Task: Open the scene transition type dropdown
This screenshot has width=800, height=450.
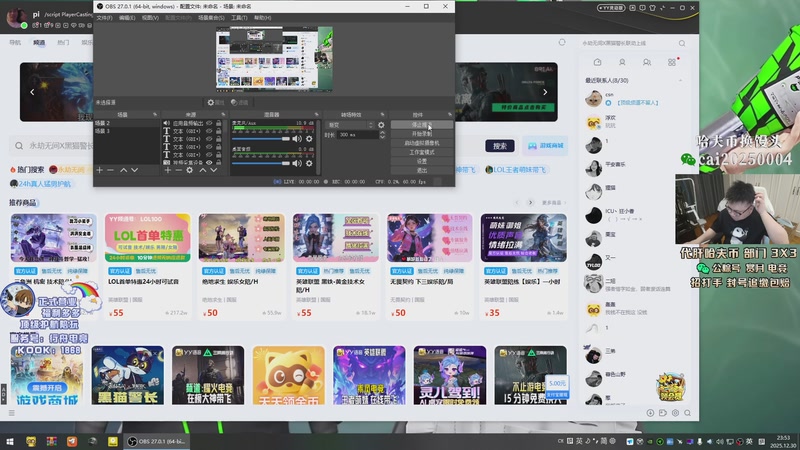Action: pos(351,125)
